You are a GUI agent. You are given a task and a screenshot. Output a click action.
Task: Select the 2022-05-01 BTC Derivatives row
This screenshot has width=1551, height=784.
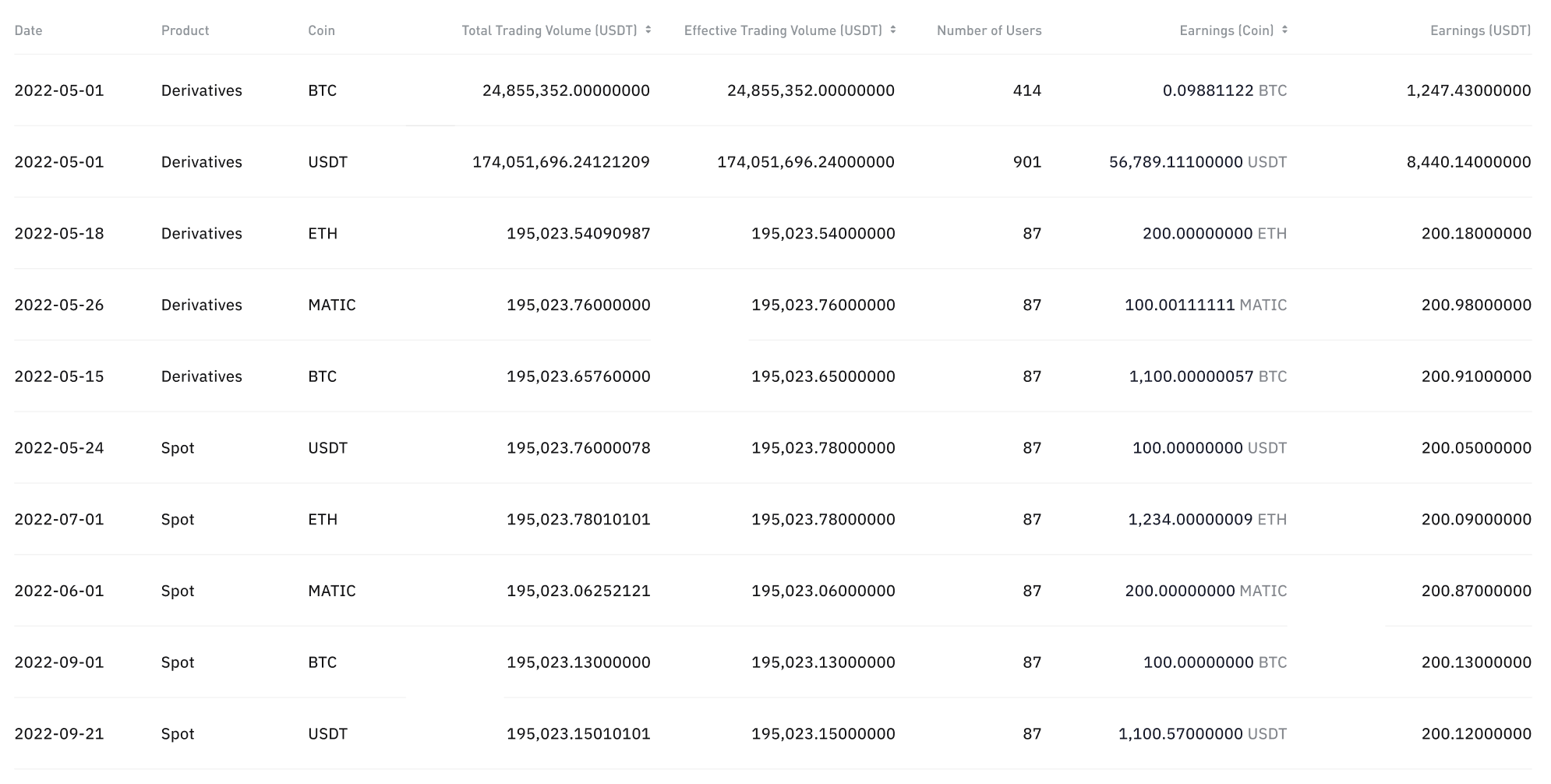pyautogui.click(x=773, y=90)
